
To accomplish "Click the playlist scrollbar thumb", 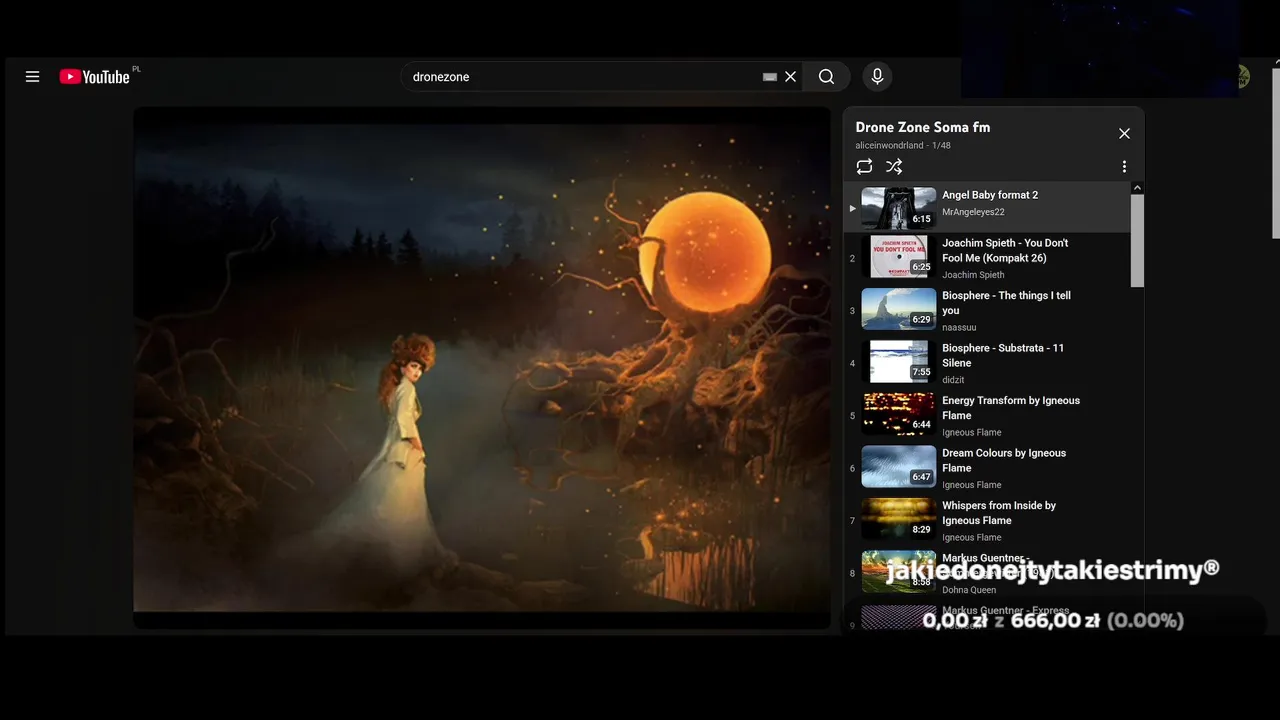I will 1137,240.
